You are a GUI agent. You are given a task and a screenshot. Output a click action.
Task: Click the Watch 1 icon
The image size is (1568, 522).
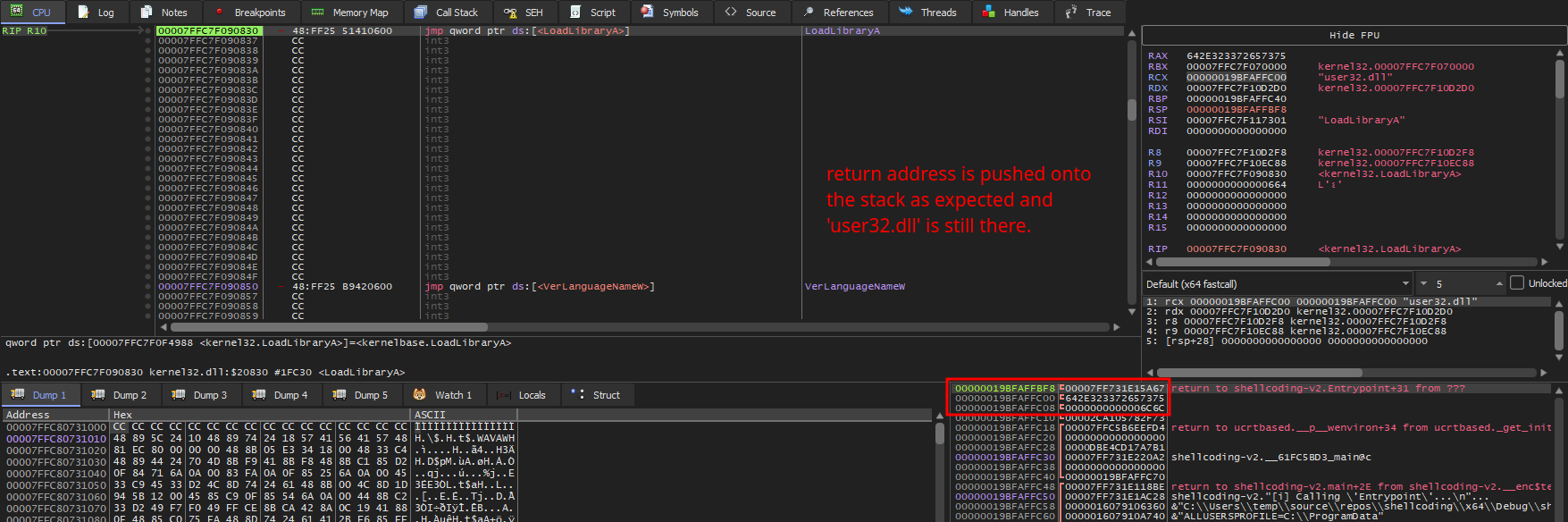419,395
